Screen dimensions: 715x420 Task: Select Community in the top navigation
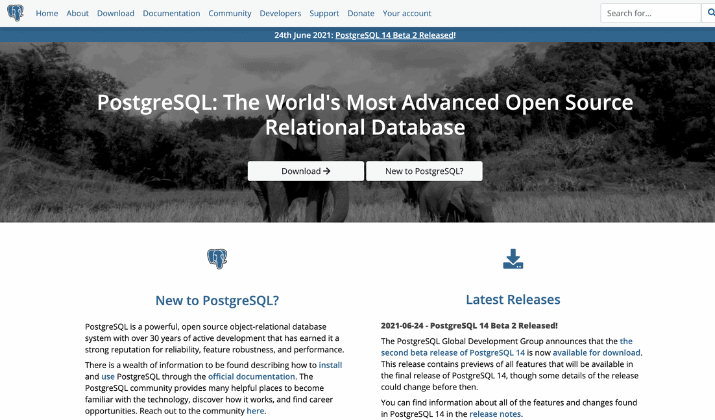coord(230,13)
